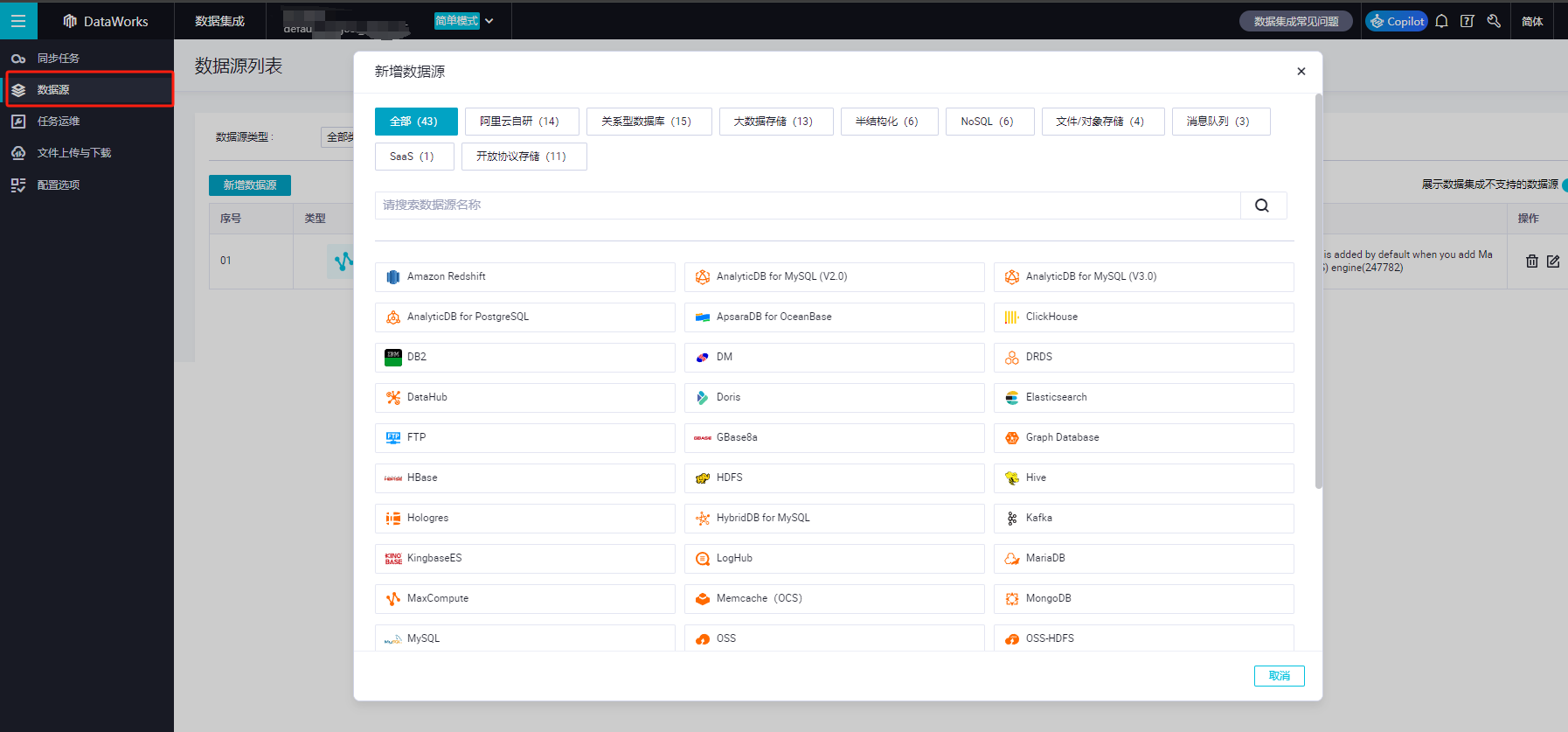Screen dimensions: 1568x732
Task: Show SaaS (1) category
Action: pyautogui.click(x=414, y=157)
